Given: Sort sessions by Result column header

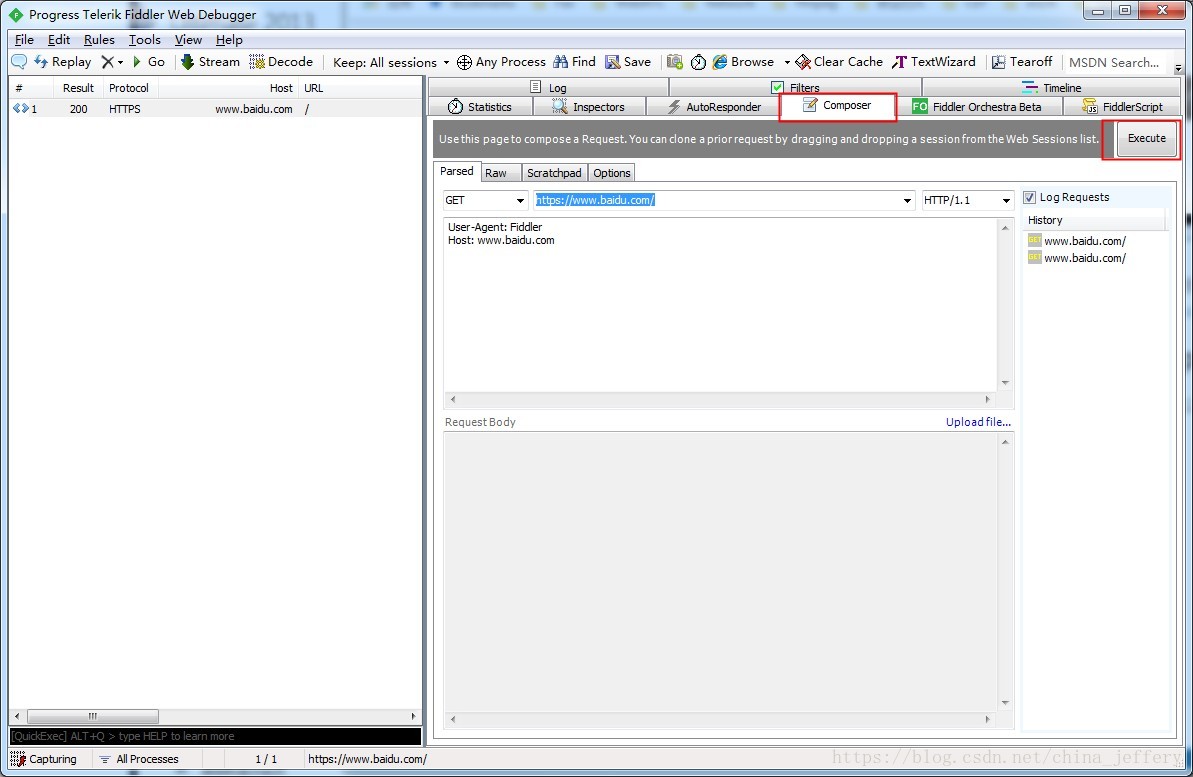Looking at the screenshot, I should (x=78, y=88).
